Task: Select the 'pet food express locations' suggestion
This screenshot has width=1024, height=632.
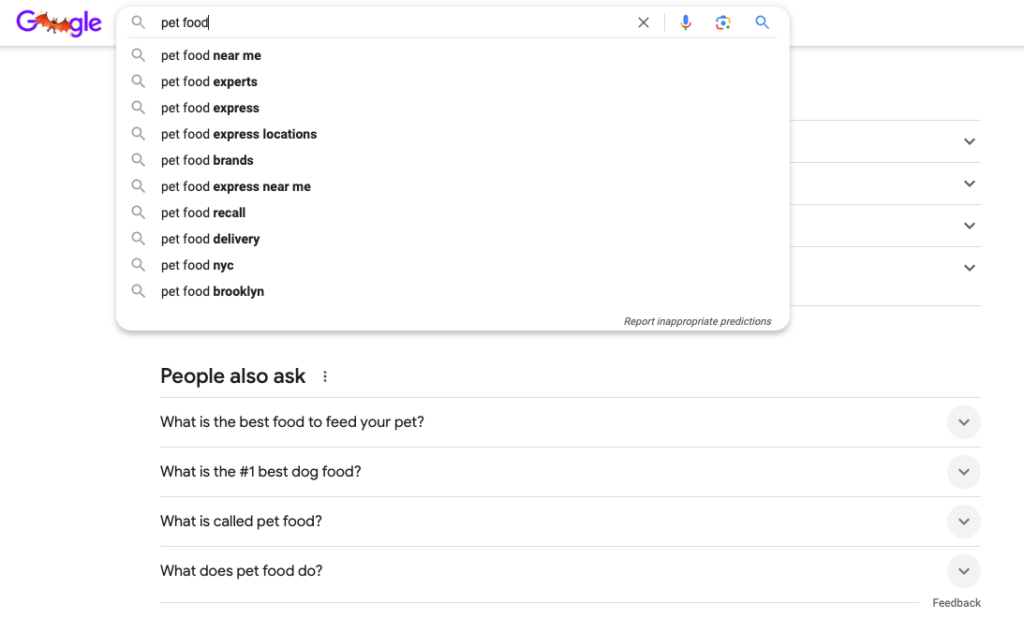Action: tap(238, 133)
